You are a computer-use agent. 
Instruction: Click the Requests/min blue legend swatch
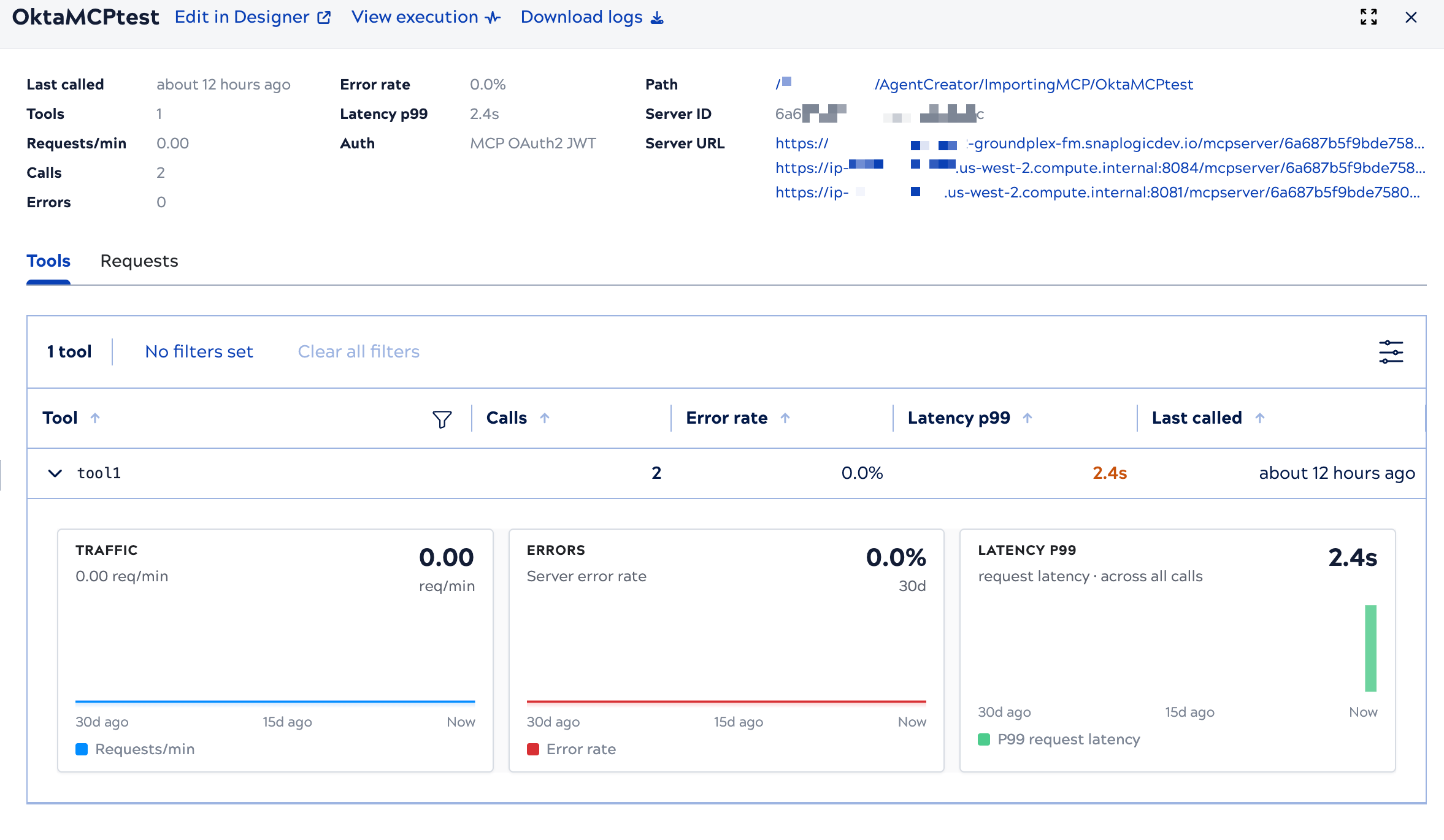click(x=82, y=749)
